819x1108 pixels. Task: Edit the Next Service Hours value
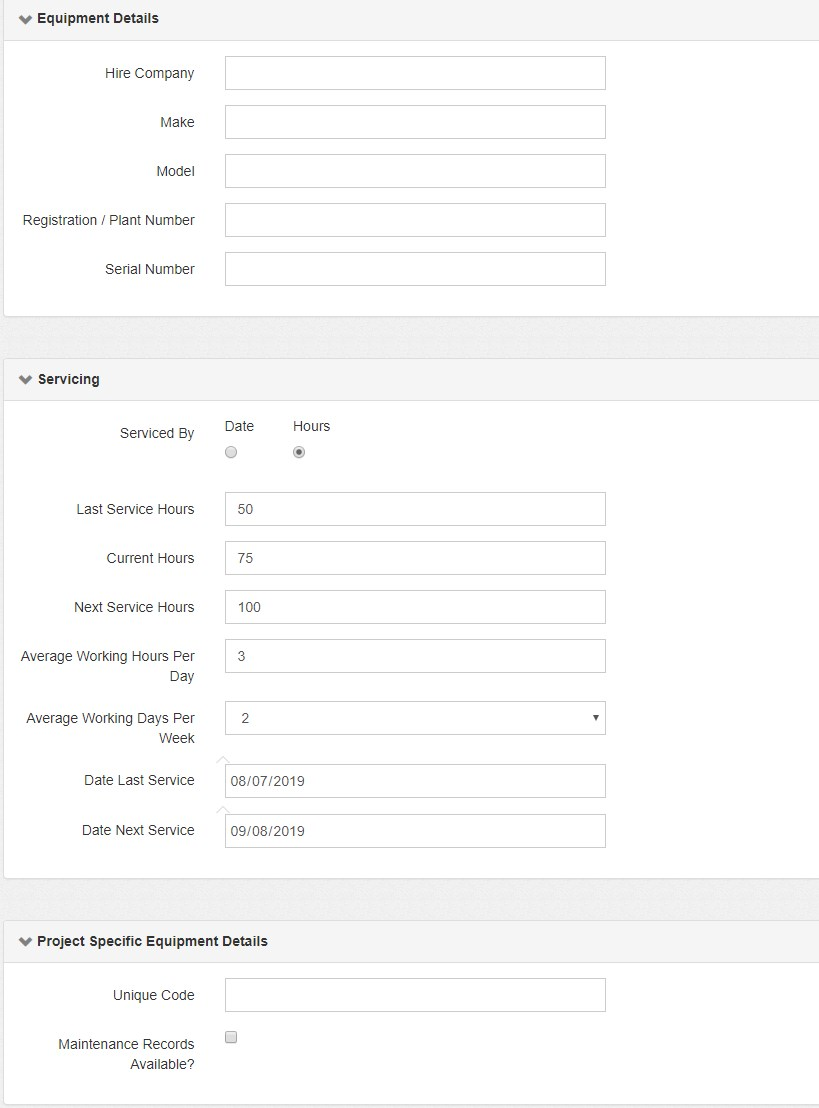[415, 607]
